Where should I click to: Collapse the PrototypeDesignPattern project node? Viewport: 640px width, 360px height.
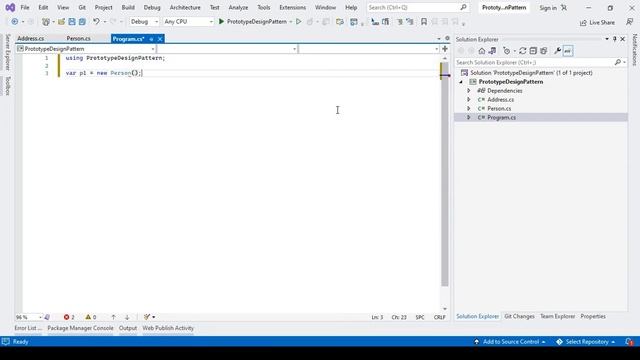coord(461,82)
